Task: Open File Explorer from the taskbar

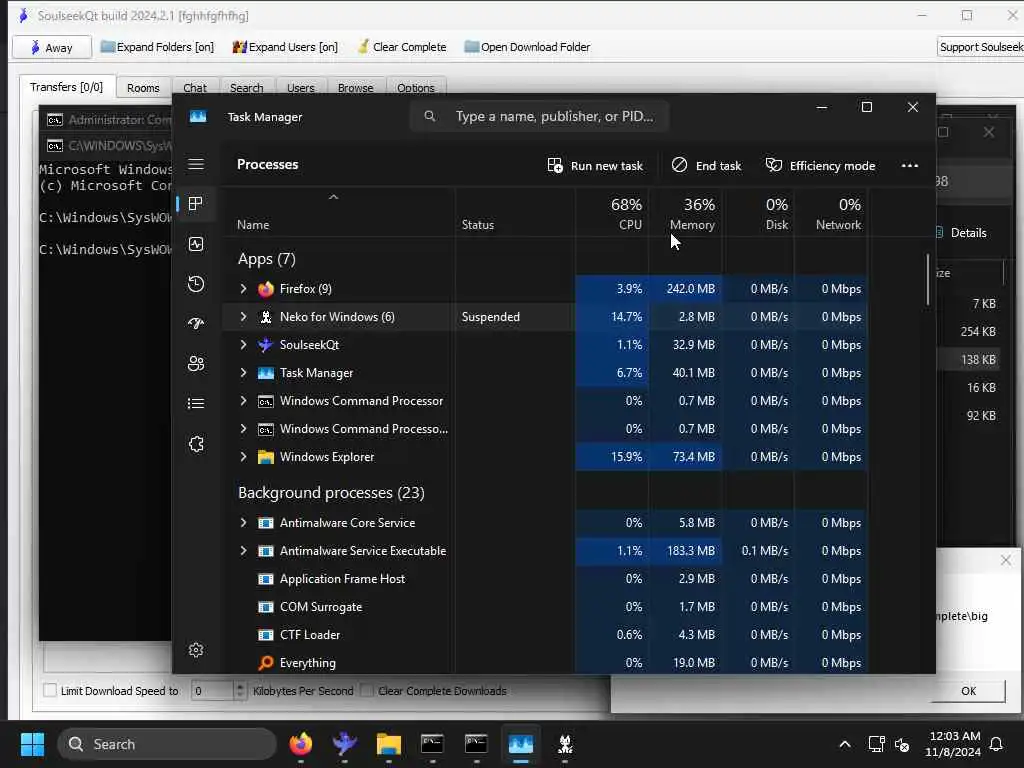Action: click(x=389, y=744)
